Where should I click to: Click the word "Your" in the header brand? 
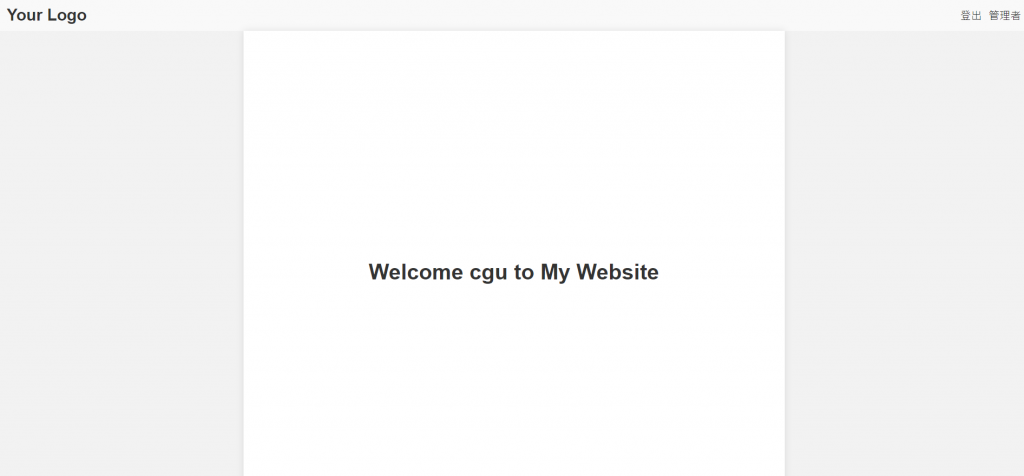coord(25,15)
